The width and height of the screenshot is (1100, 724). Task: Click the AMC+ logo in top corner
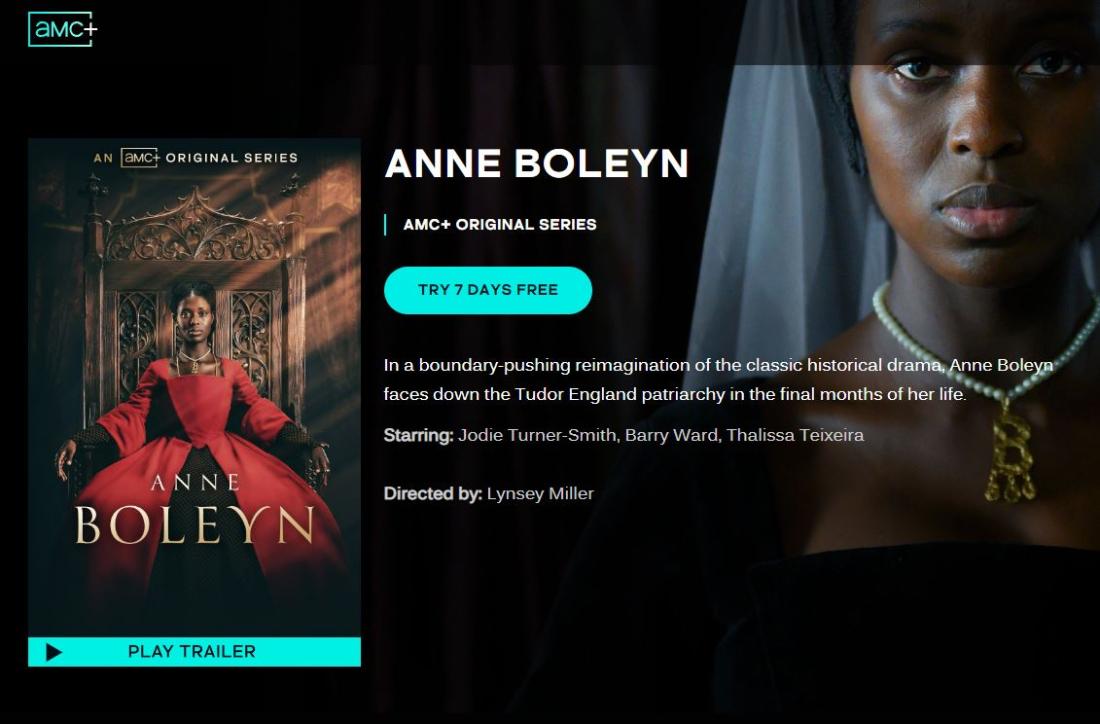62,29
